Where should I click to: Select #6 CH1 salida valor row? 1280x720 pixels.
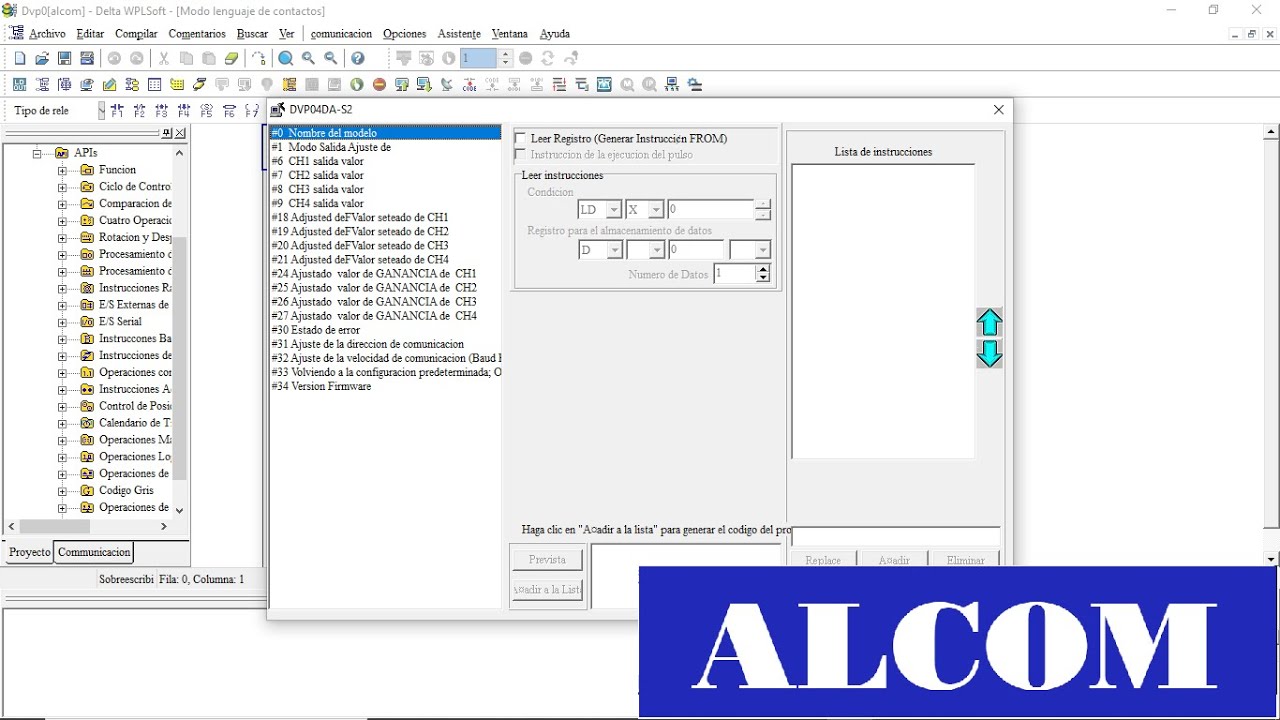(385, 161)
